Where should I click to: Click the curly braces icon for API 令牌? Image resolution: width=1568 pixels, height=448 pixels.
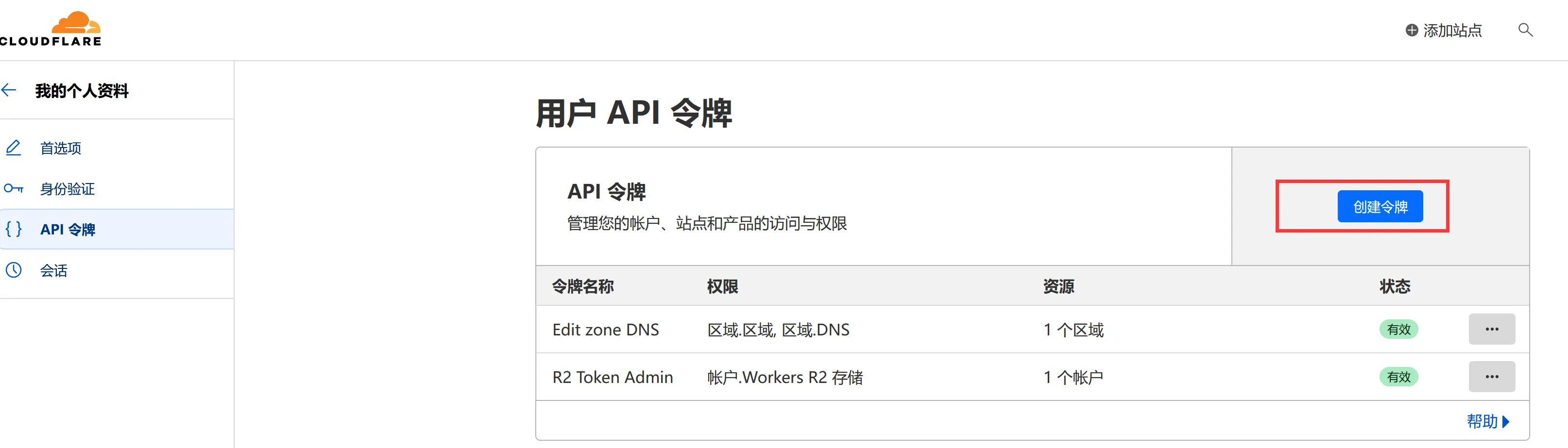14,229
